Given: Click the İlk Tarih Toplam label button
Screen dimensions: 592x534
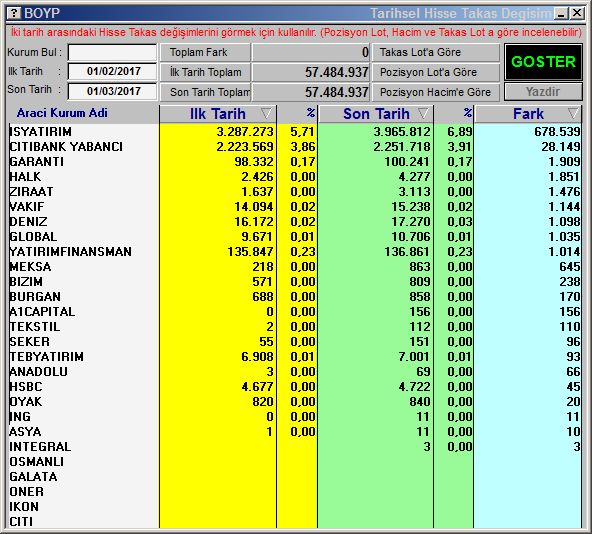Looking at the screenshot, I should (205, 72).
